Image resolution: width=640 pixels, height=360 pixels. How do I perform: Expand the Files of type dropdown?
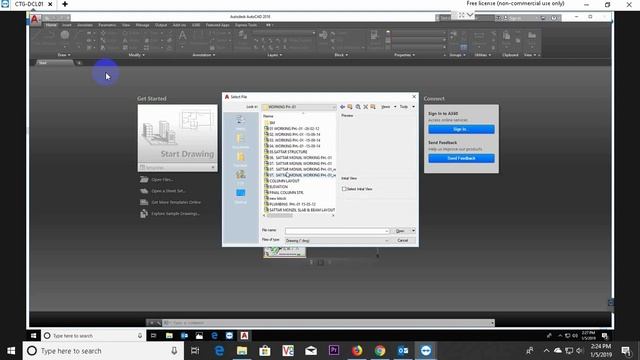click(x=386, y=241)
